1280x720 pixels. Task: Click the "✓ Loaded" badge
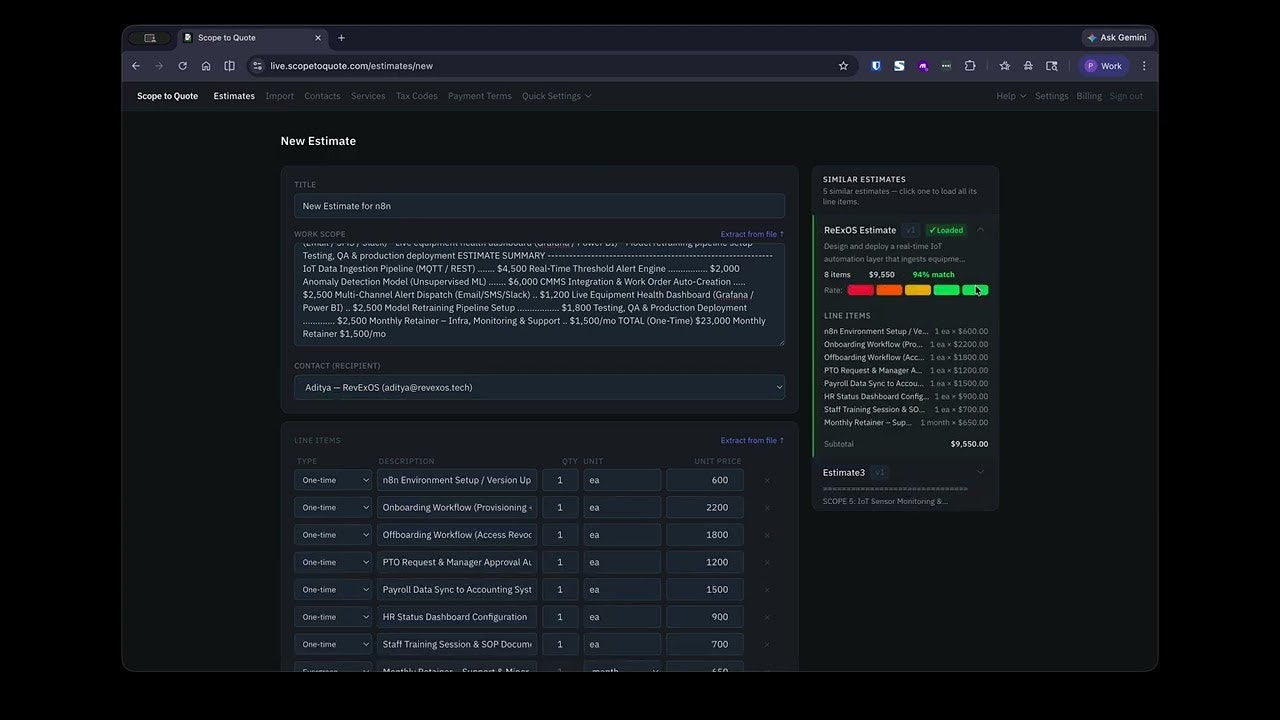[x=945, y=230]
